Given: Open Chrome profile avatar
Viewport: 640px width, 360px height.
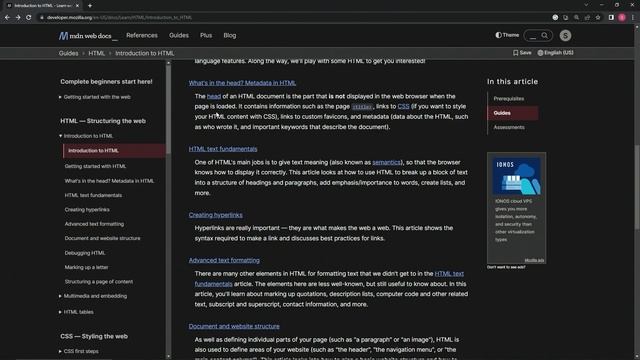Looking at the screenshot, I should [x=622, y=18].
